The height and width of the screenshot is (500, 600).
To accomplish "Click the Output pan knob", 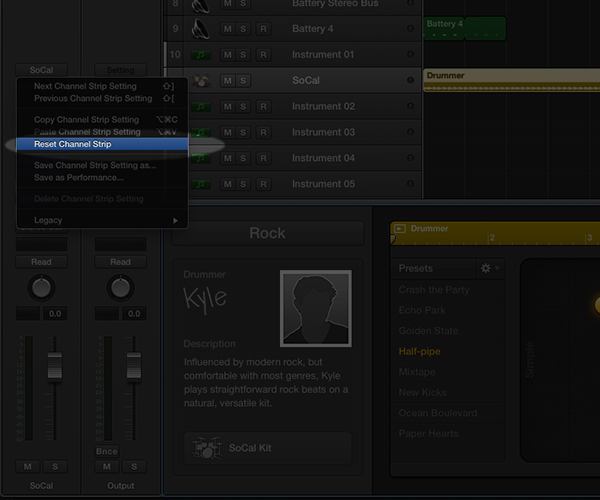I will pos(121,288).
